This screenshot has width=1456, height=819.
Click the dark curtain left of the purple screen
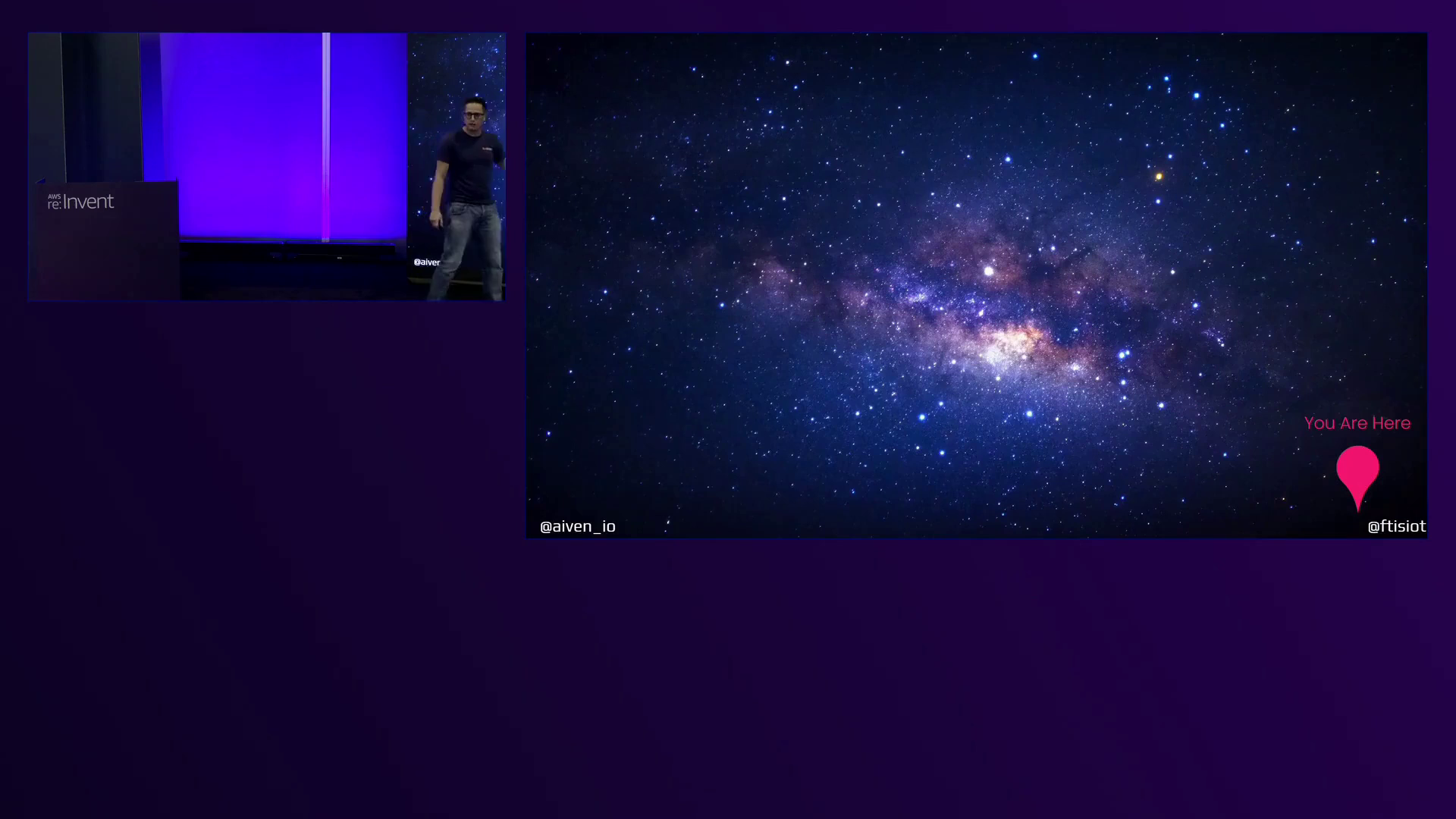(102, 106)
